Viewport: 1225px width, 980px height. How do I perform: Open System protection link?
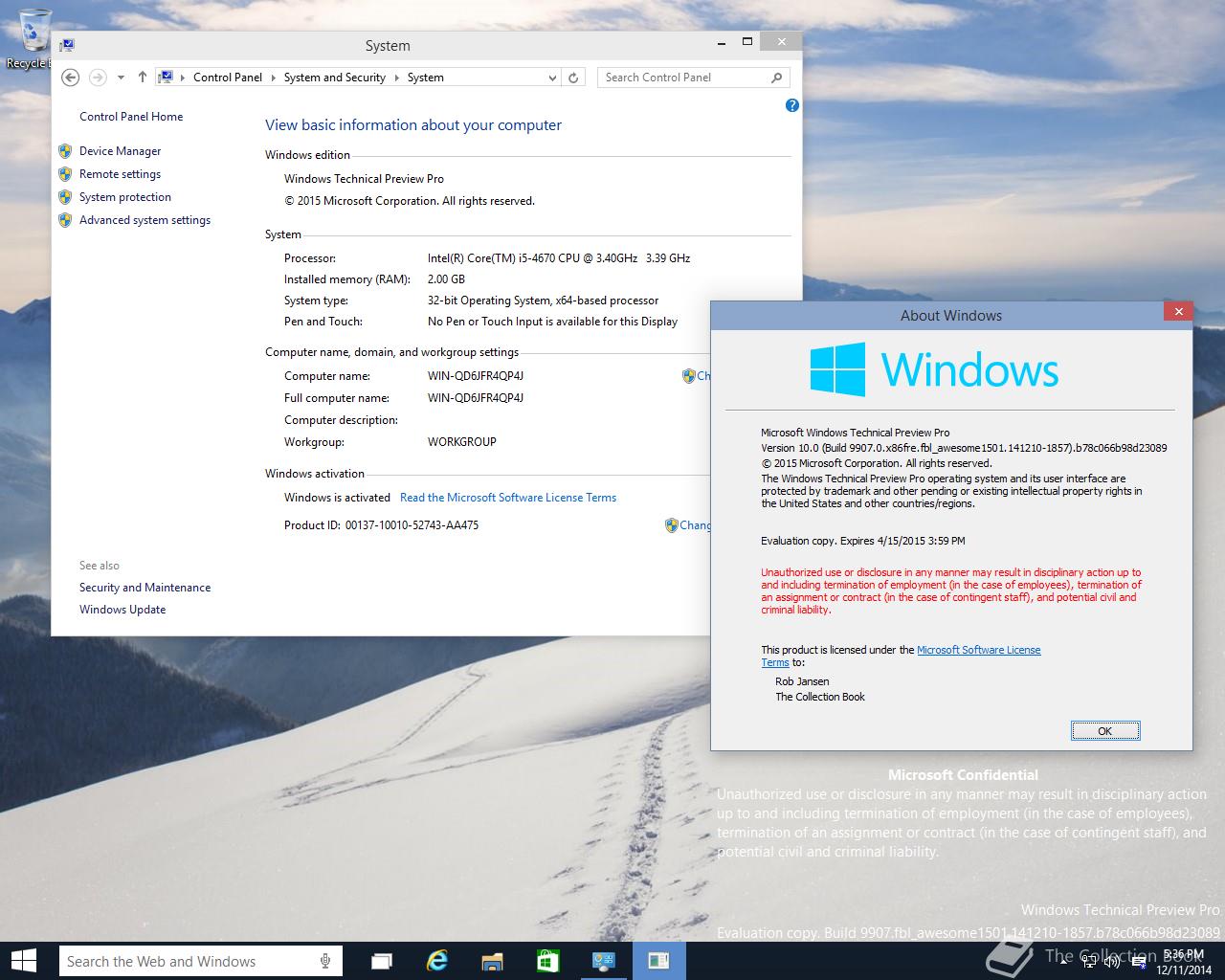(125, 197)
